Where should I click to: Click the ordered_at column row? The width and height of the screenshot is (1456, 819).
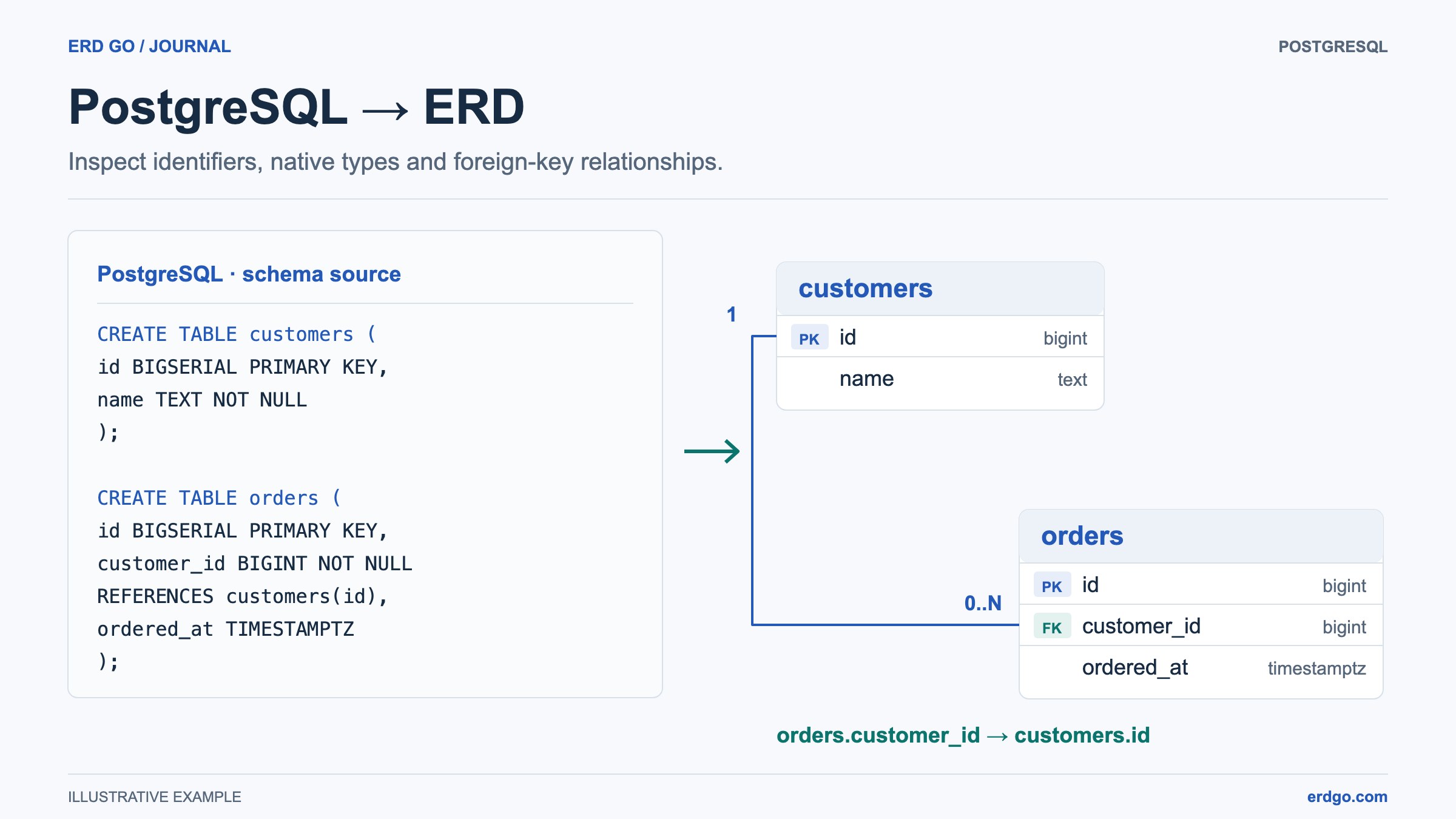1201,667
